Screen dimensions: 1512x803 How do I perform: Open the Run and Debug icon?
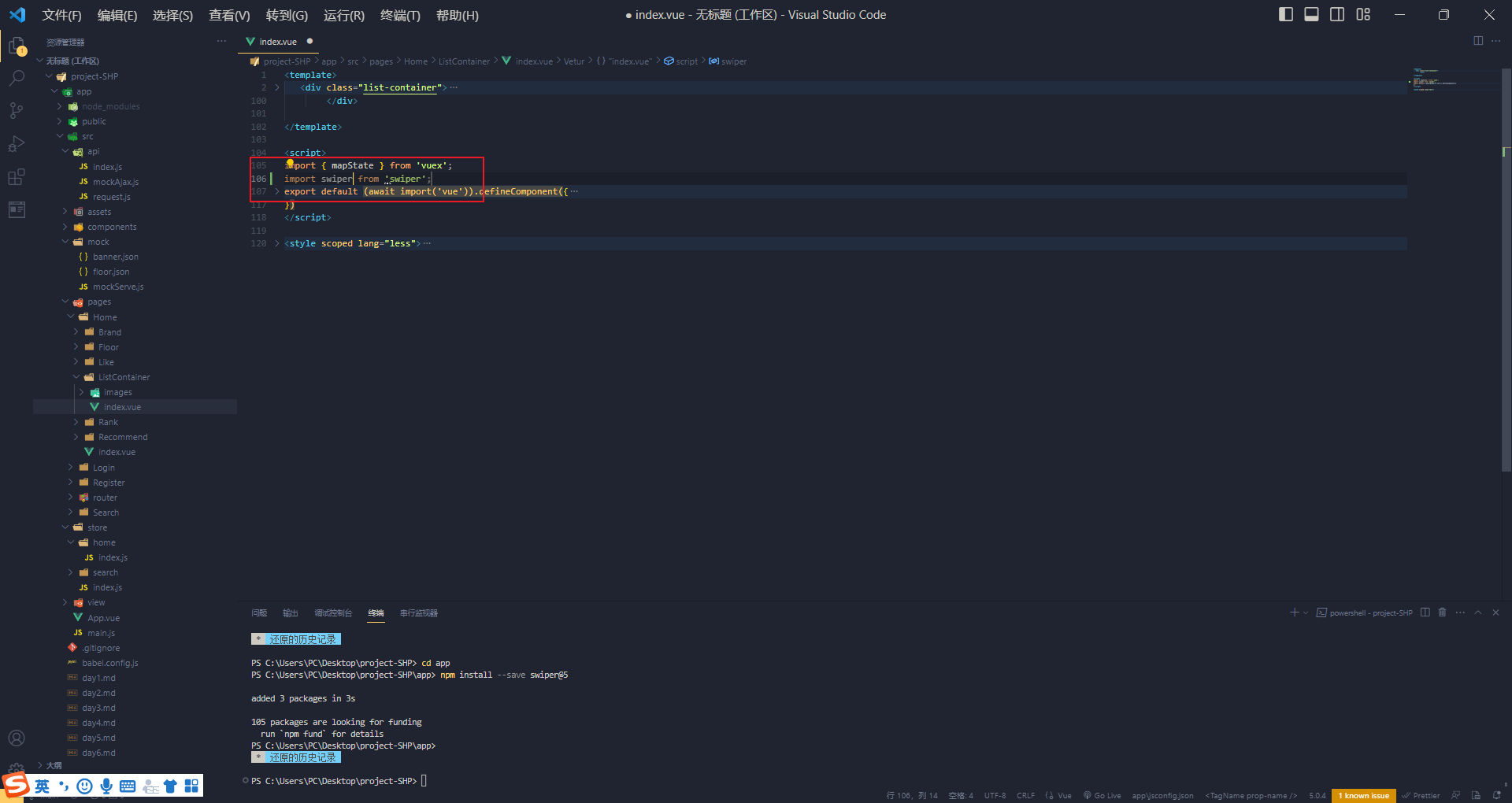(17, 143)
